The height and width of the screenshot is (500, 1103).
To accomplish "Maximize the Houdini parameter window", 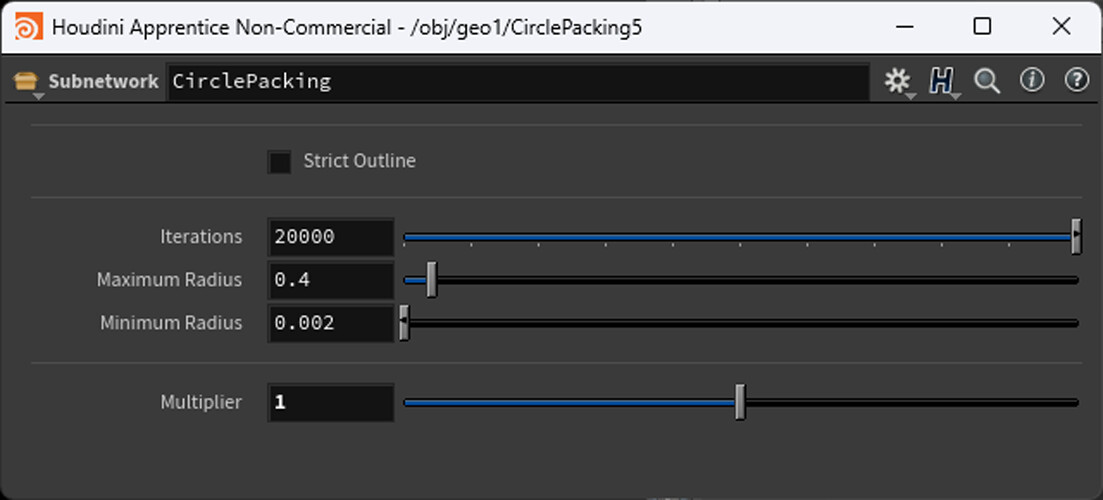I will [983, 27].
